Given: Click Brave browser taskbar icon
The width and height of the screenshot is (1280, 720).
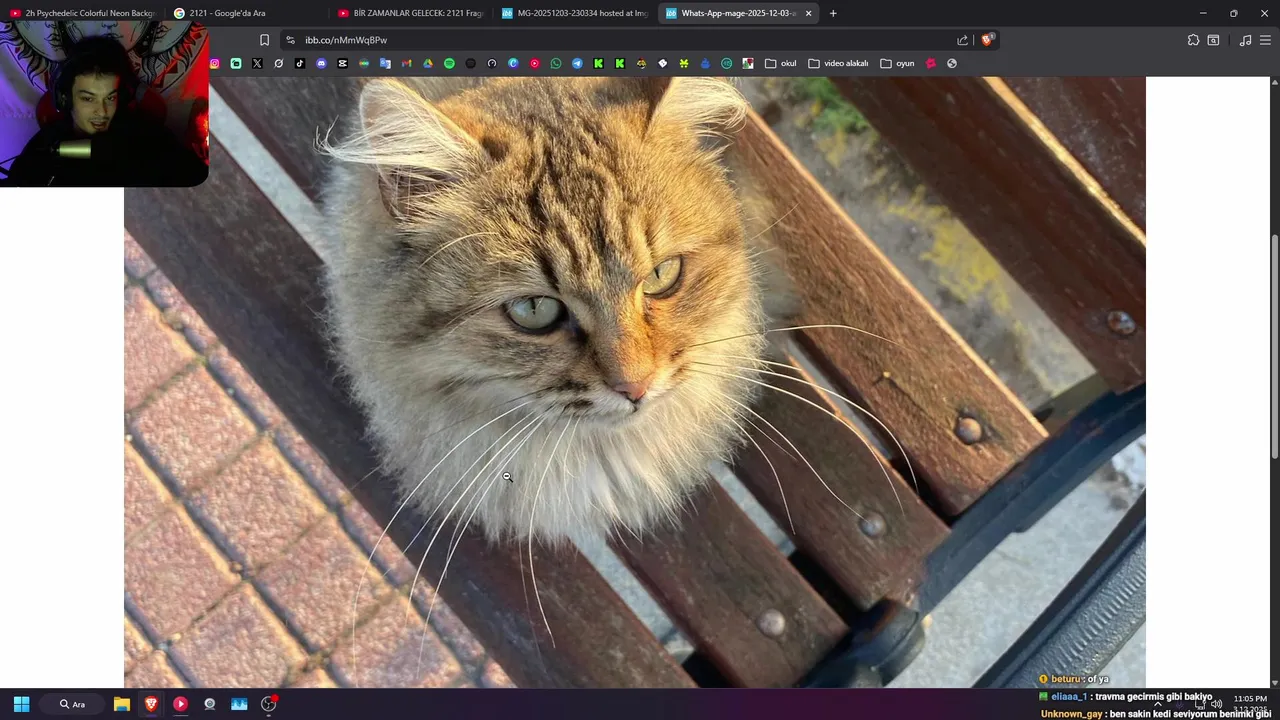Looking at the screenshot, I should click(151, 704).
